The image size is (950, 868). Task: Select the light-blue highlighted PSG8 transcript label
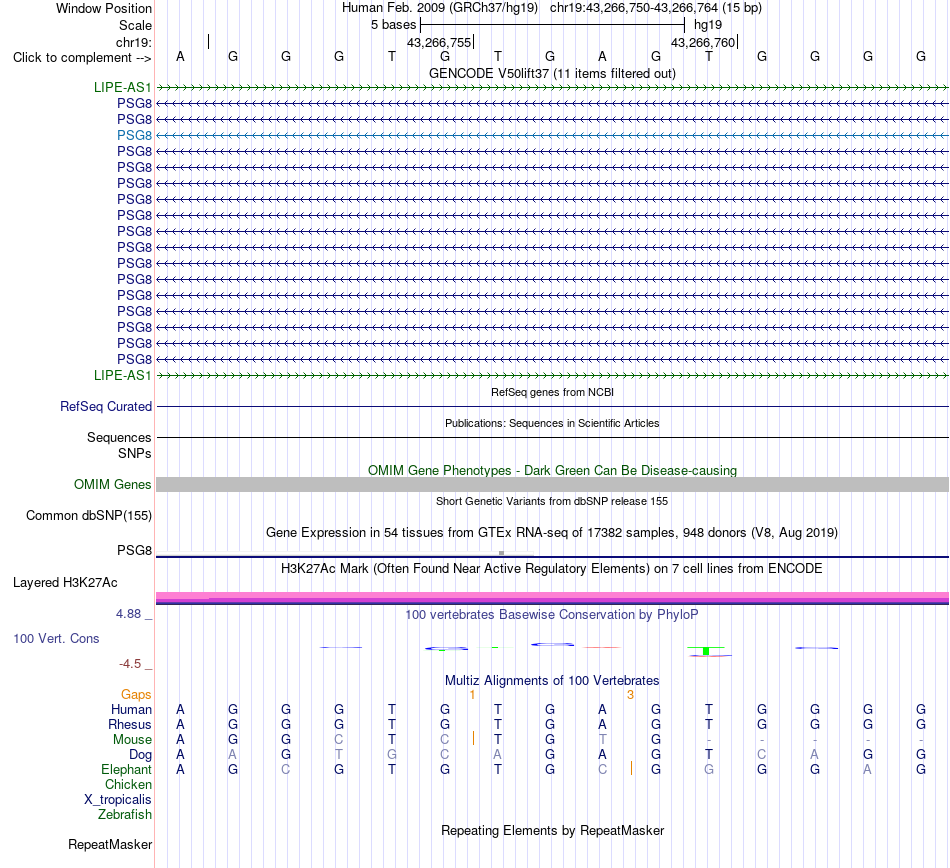135,135
